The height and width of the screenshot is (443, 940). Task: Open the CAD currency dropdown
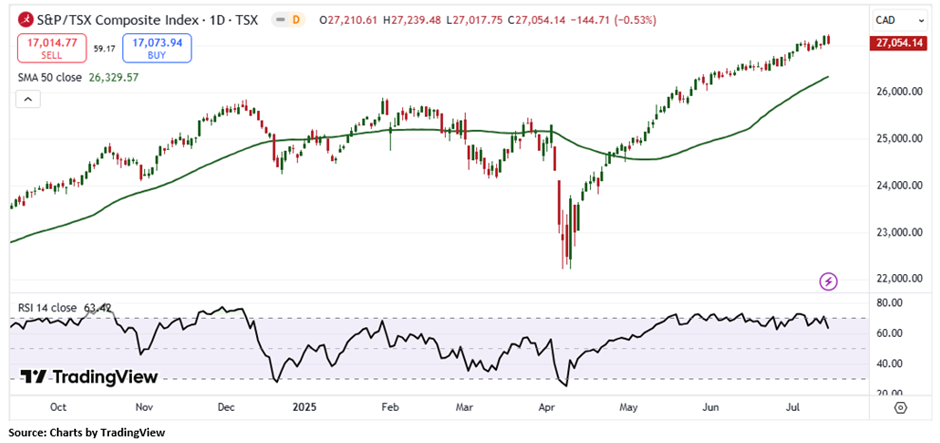(899, 20)
